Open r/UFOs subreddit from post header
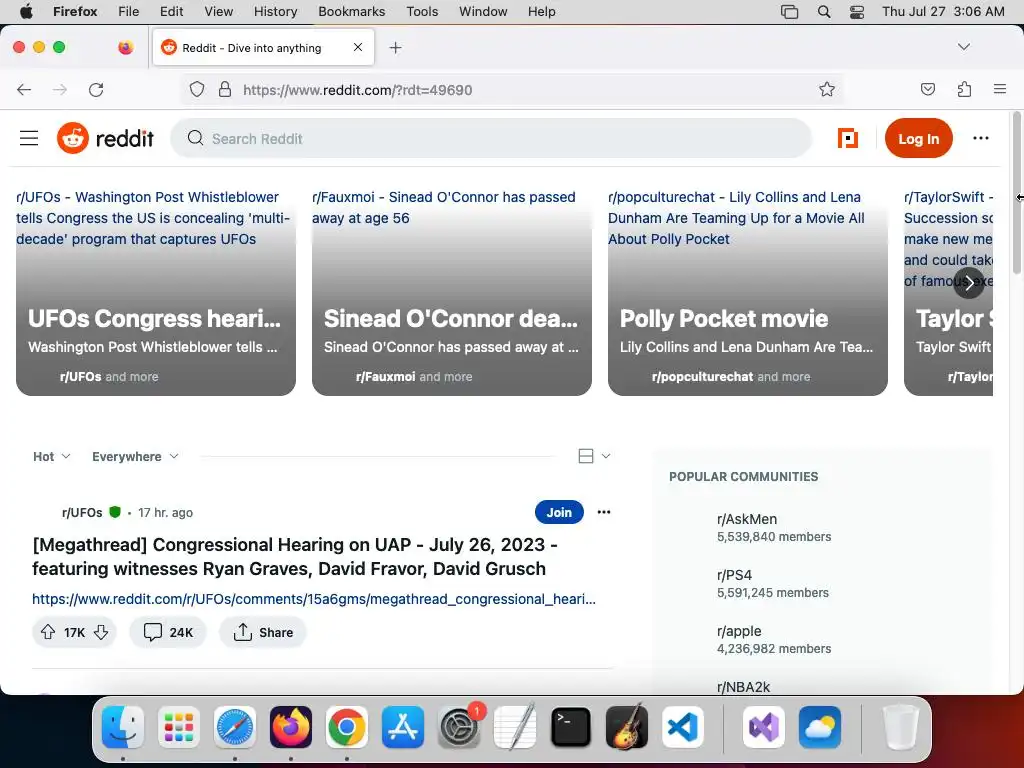The image size is (1024, 768). [x=82, y=513]
